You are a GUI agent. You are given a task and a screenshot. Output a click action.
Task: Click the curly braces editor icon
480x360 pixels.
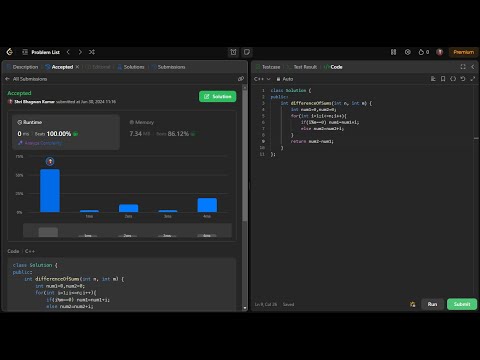tap(453, 79)
